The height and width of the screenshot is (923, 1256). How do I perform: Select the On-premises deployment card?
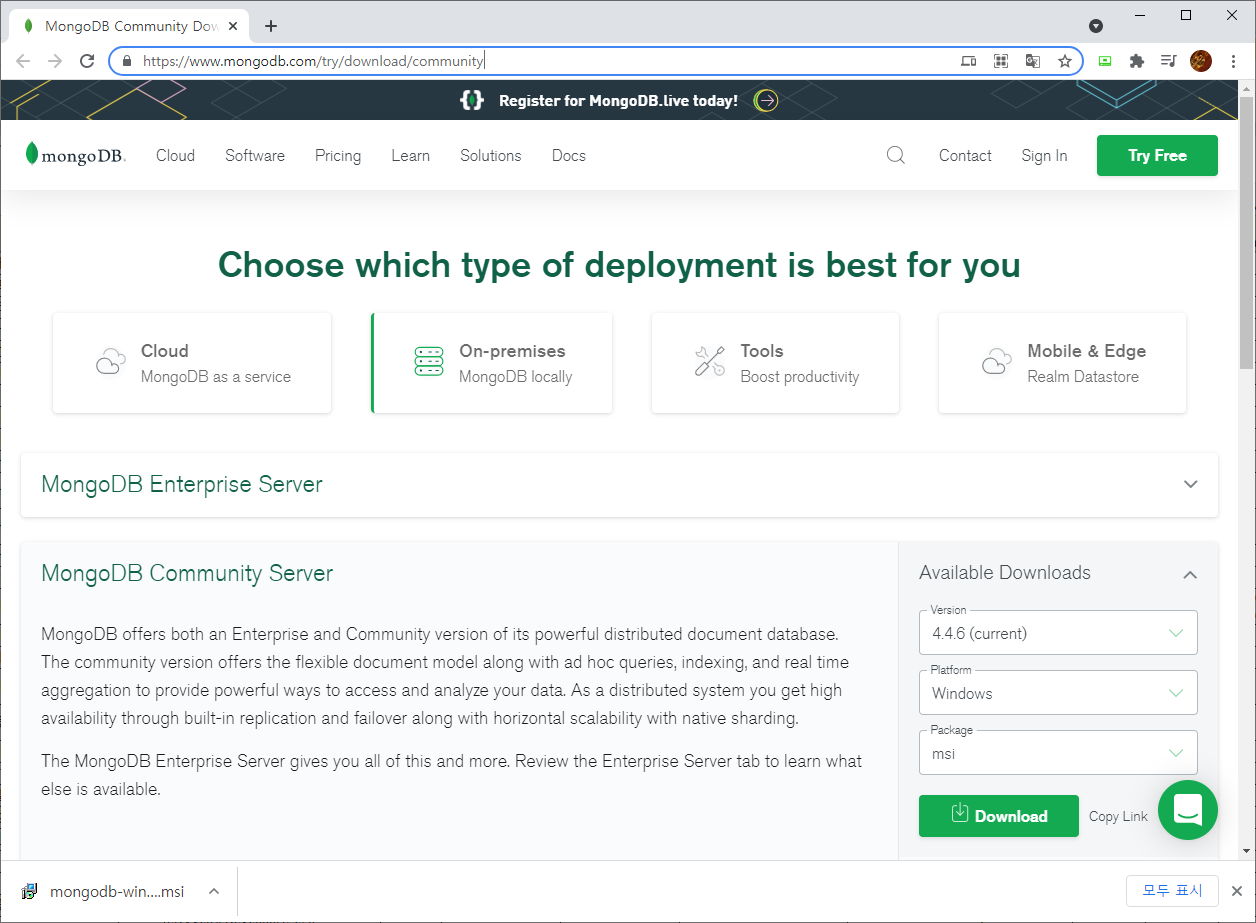point(492,363)
